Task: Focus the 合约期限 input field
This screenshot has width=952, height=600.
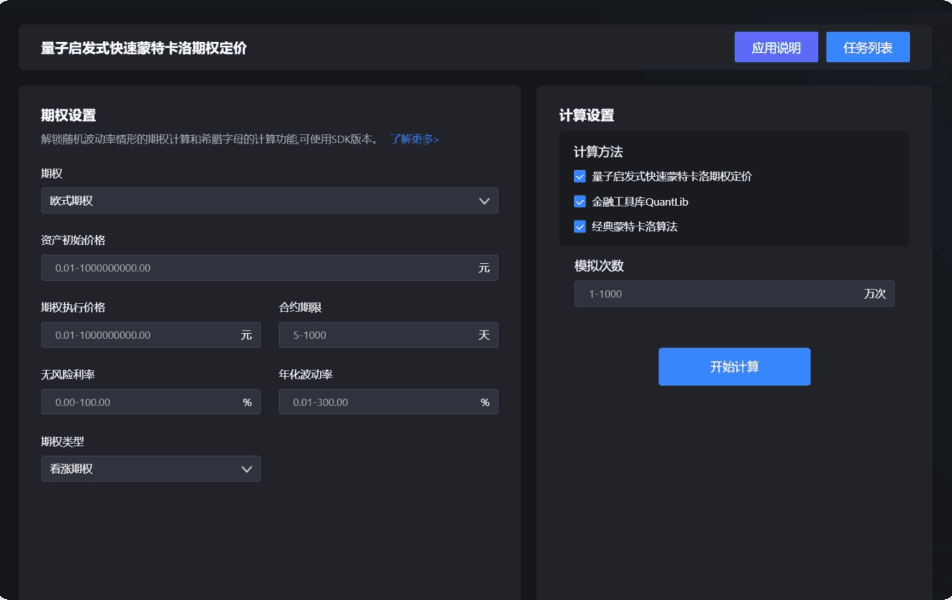Action: tap(389, 335)
